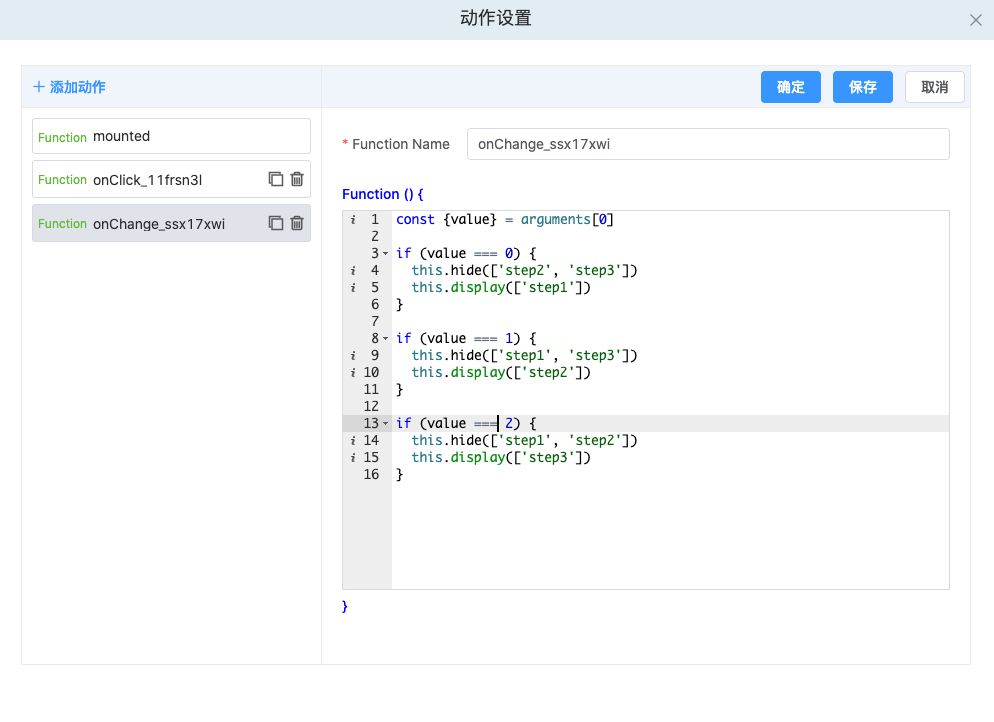Delete the onChange_ssx17xwi function
994x722 pixels.
pos(297,223)
